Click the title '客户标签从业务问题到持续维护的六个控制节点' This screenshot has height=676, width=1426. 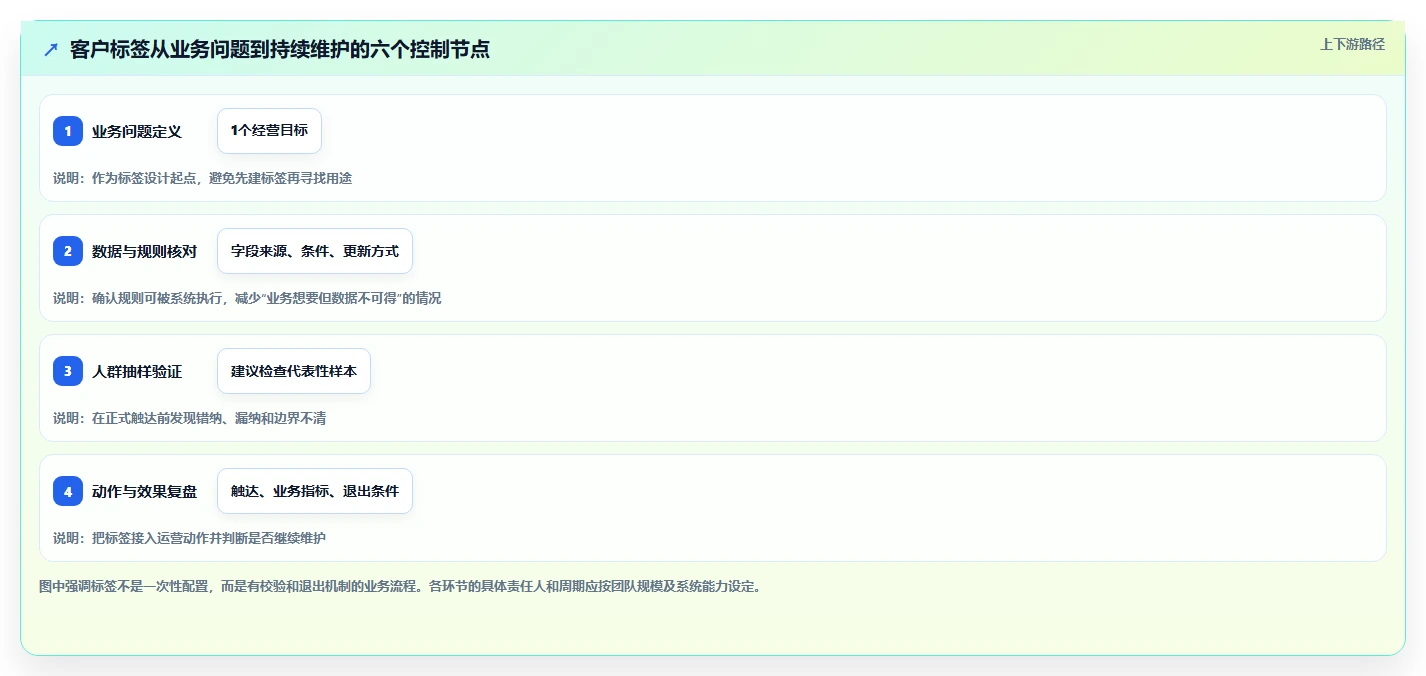280,49
